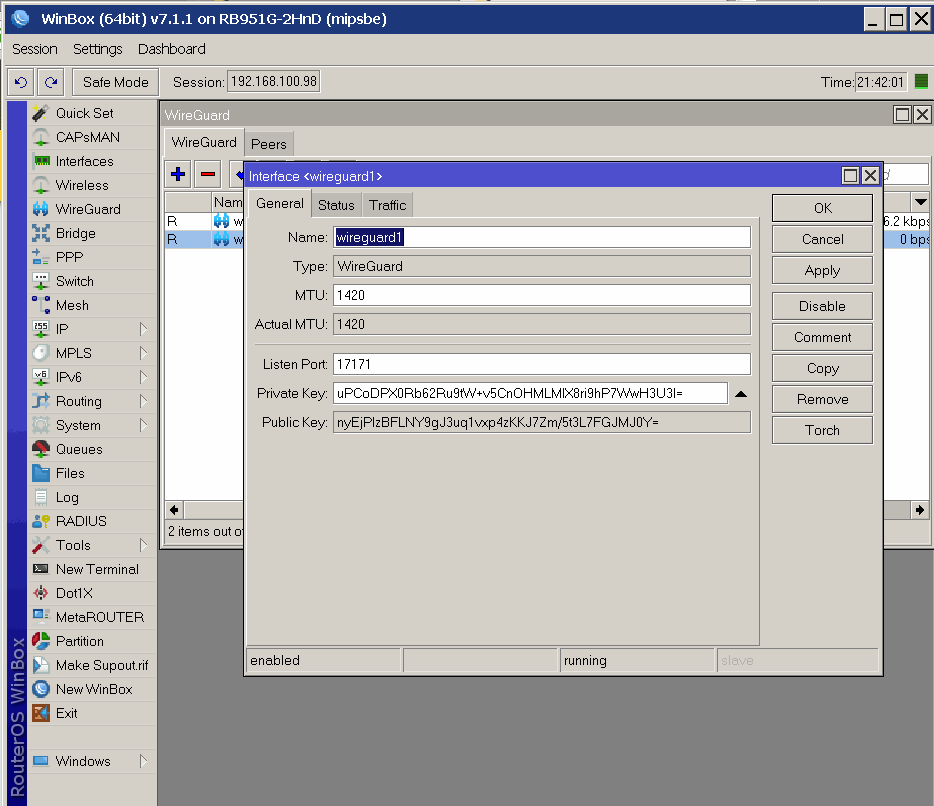934x806 pixels.
Task: Select General tab in interface dialog
Action: pyautogui.click(x=279, y=204)
